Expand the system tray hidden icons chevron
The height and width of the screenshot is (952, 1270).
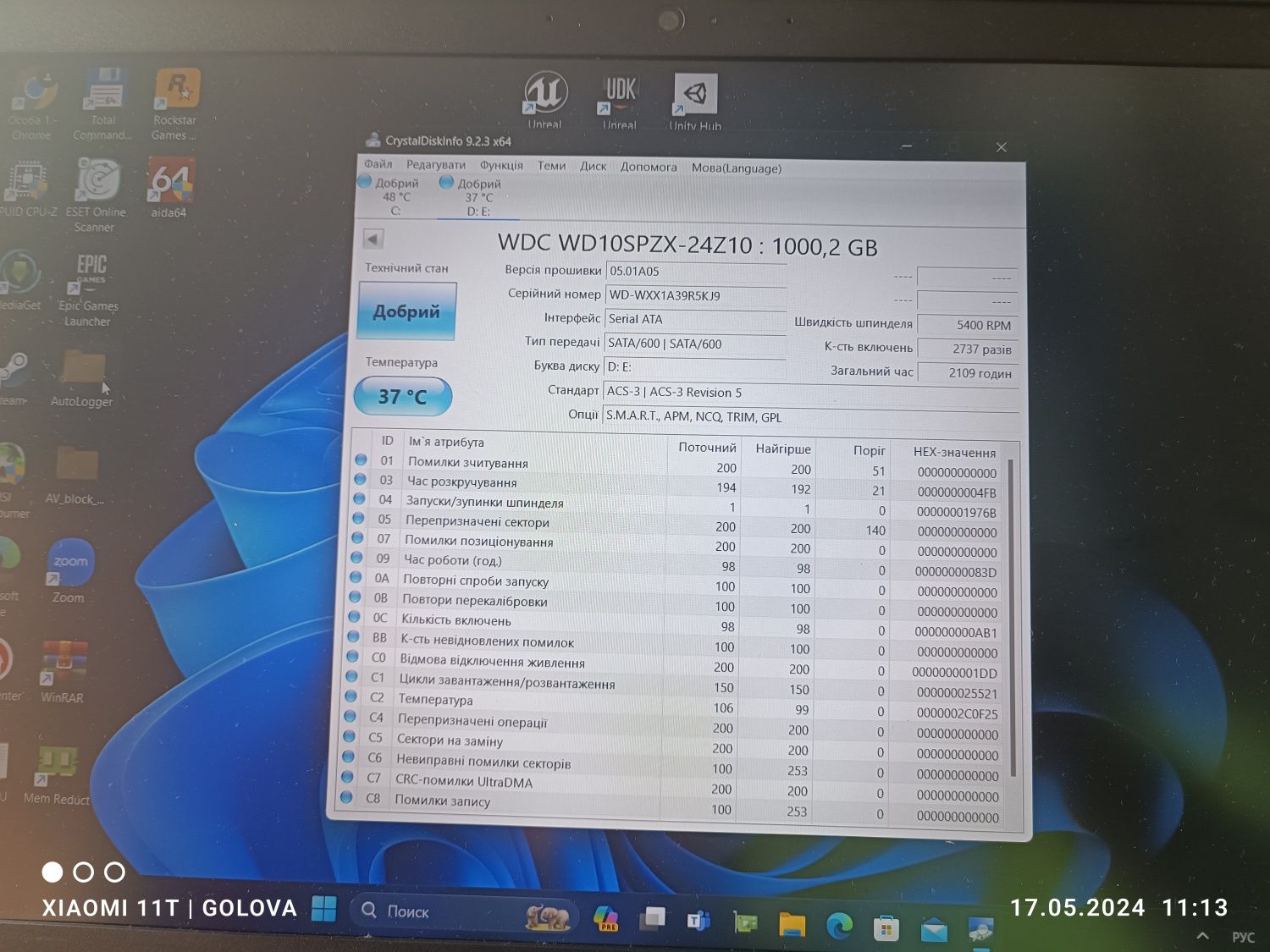click(1202, 936)
